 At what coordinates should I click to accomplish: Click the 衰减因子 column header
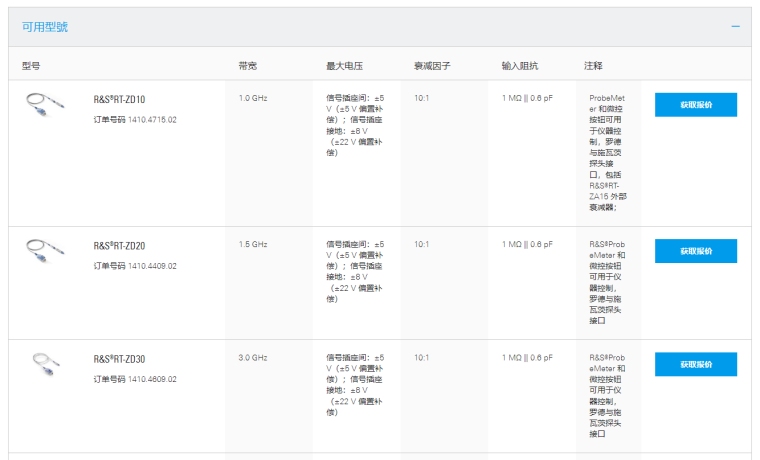(432, 65)
